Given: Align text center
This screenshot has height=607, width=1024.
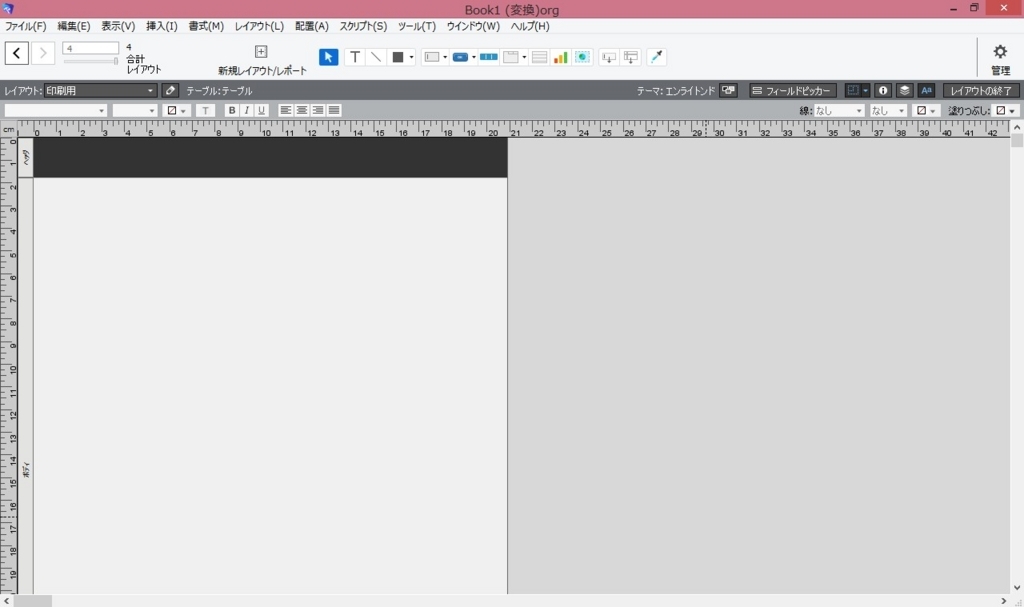Looking at the screenshot, I should click(x=302, y=110).
